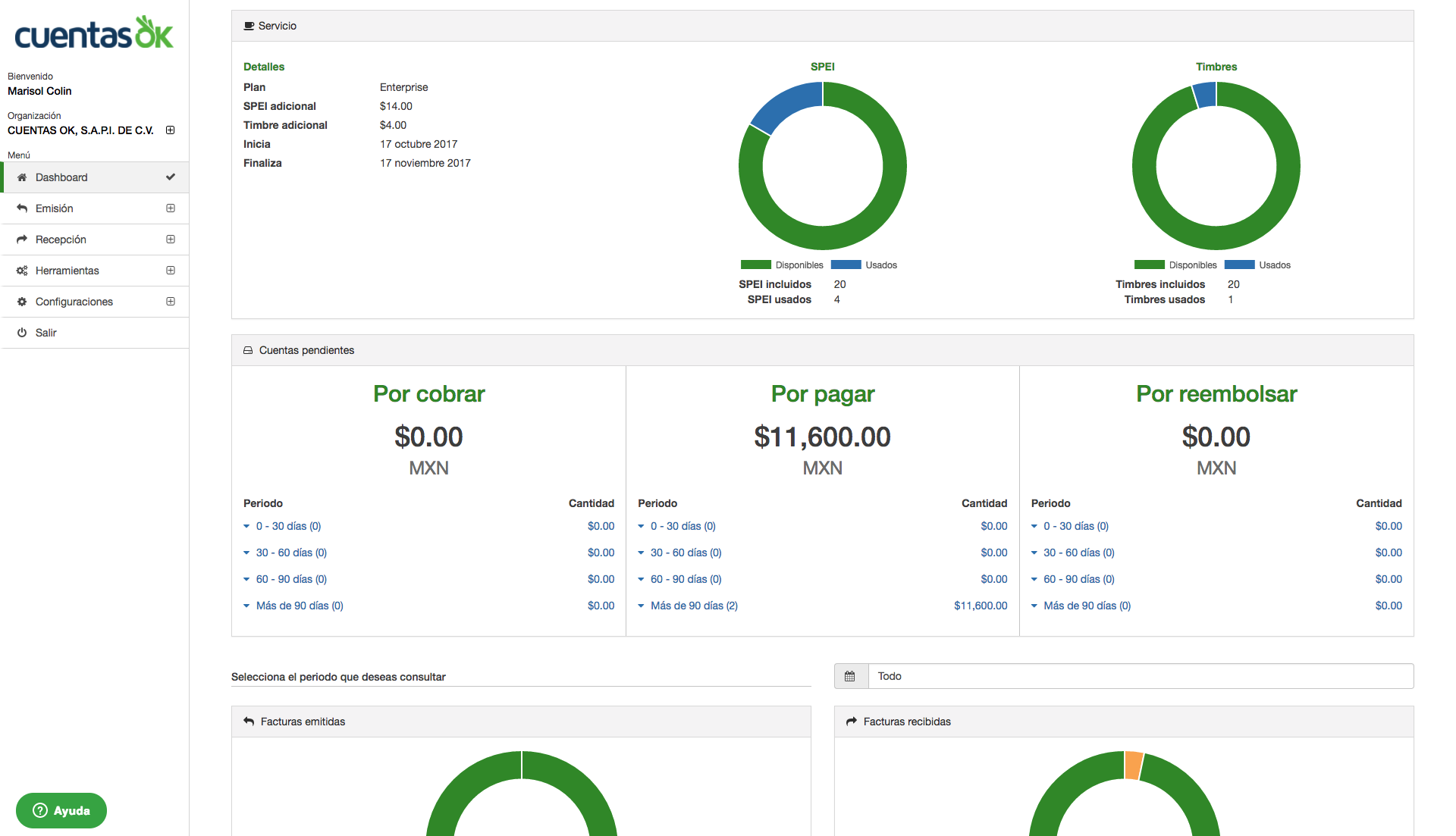Click the CUENTAS OK, S.A.P.I. DE C.V. organization name
The width and height of the screenshot is (1456, 836).
point(80,130)
